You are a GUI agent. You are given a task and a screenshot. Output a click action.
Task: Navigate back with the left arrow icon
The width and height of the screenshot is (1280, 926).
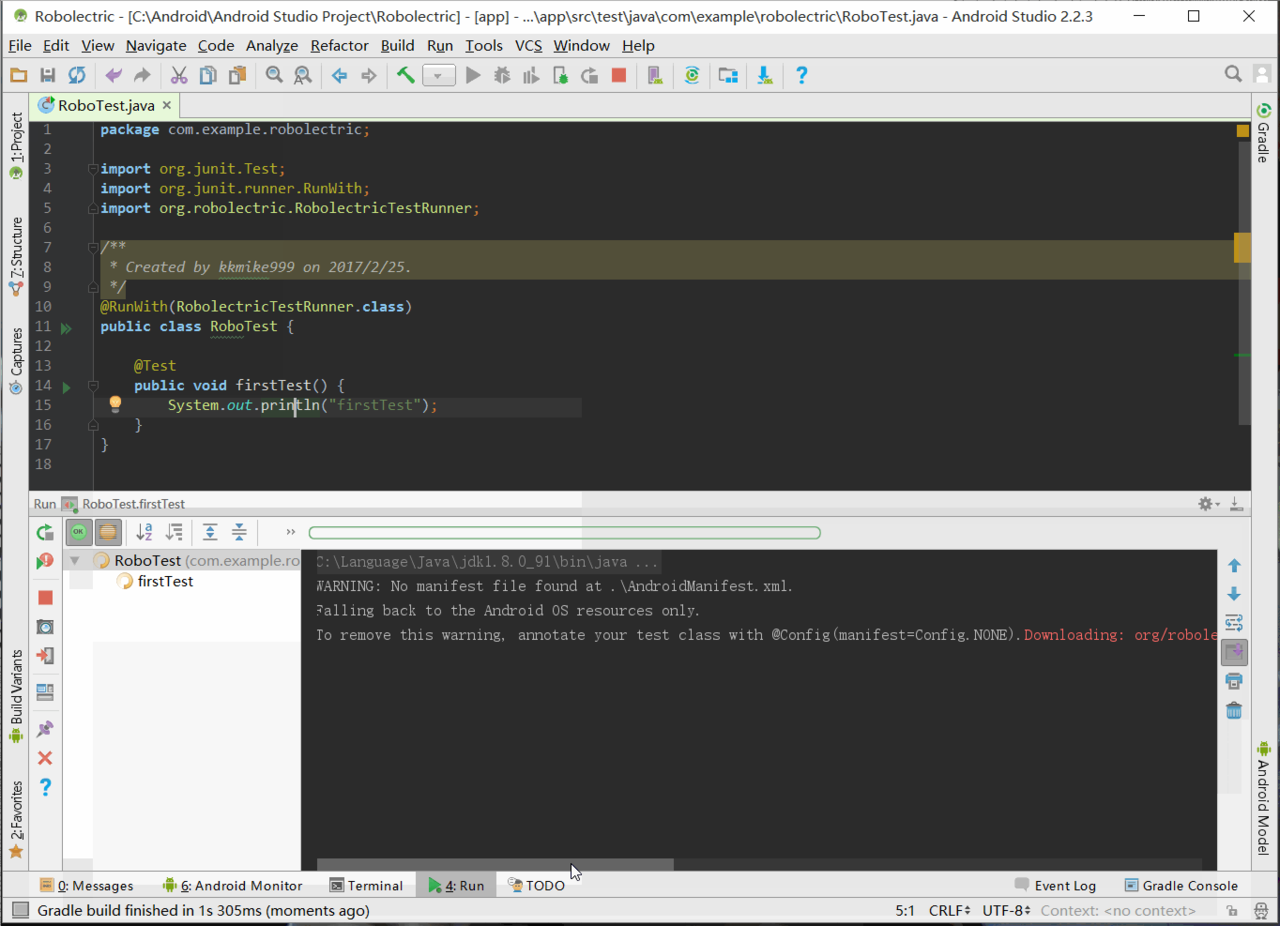point(339,75)
